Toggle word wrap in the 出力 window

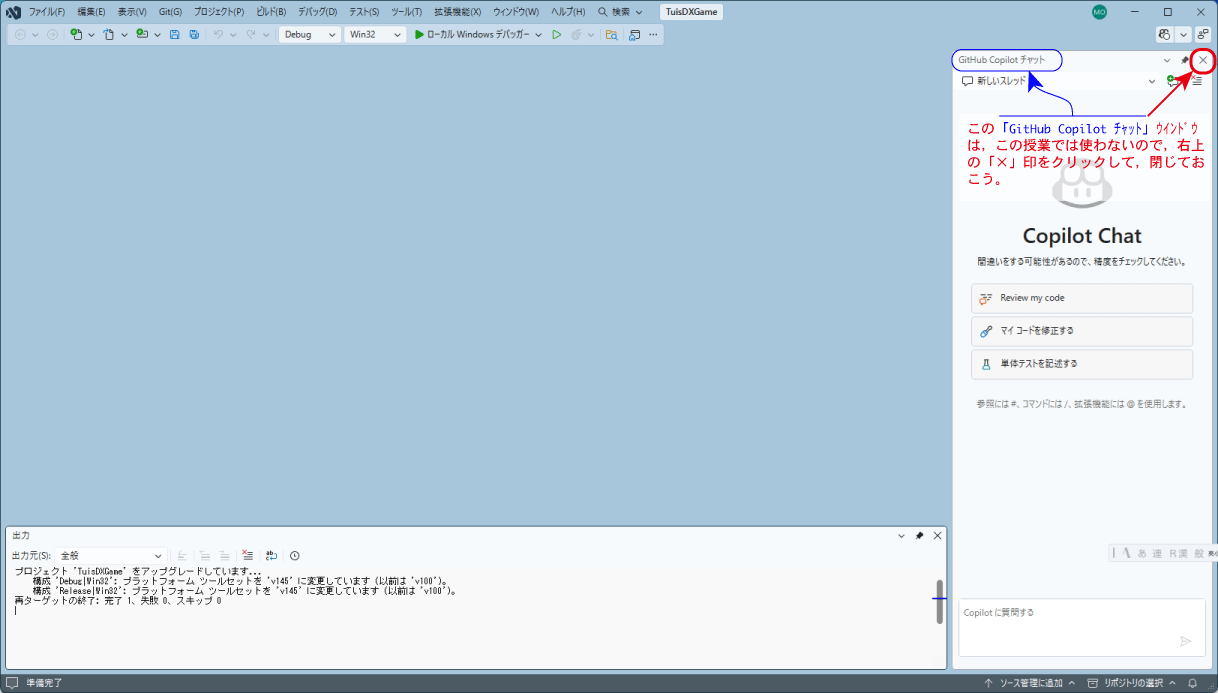tap(271, 555)
